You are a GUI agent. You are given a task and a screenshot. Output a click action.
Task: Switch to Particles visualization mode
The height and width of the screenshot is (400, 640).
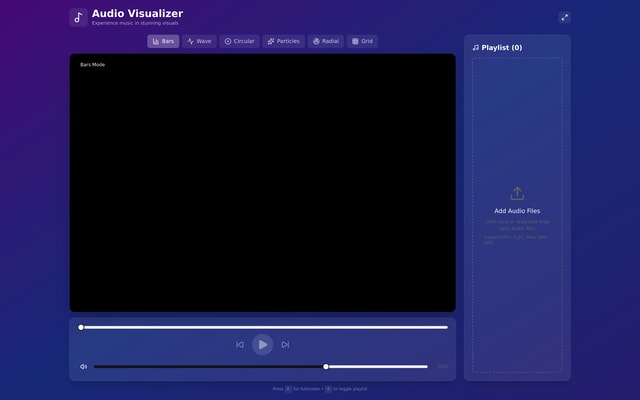point(283,41)
